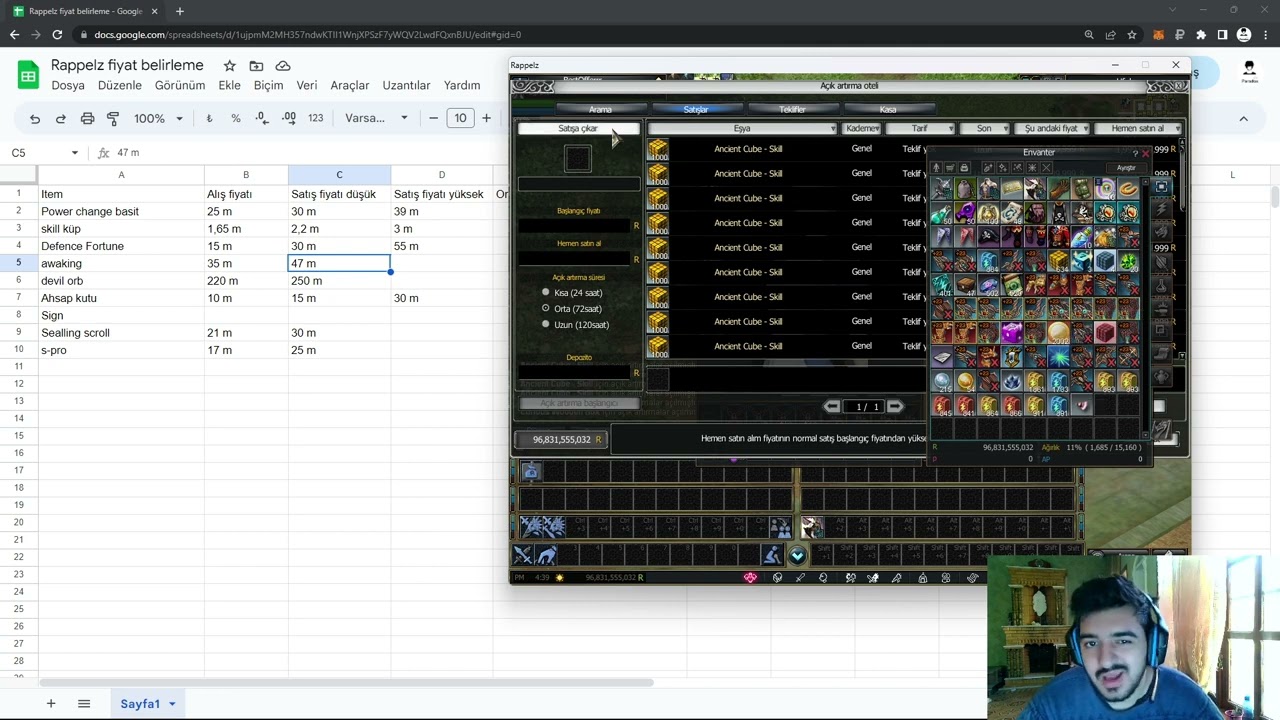
Task: Increase font size with the plus button
Action: click(487, 118)
